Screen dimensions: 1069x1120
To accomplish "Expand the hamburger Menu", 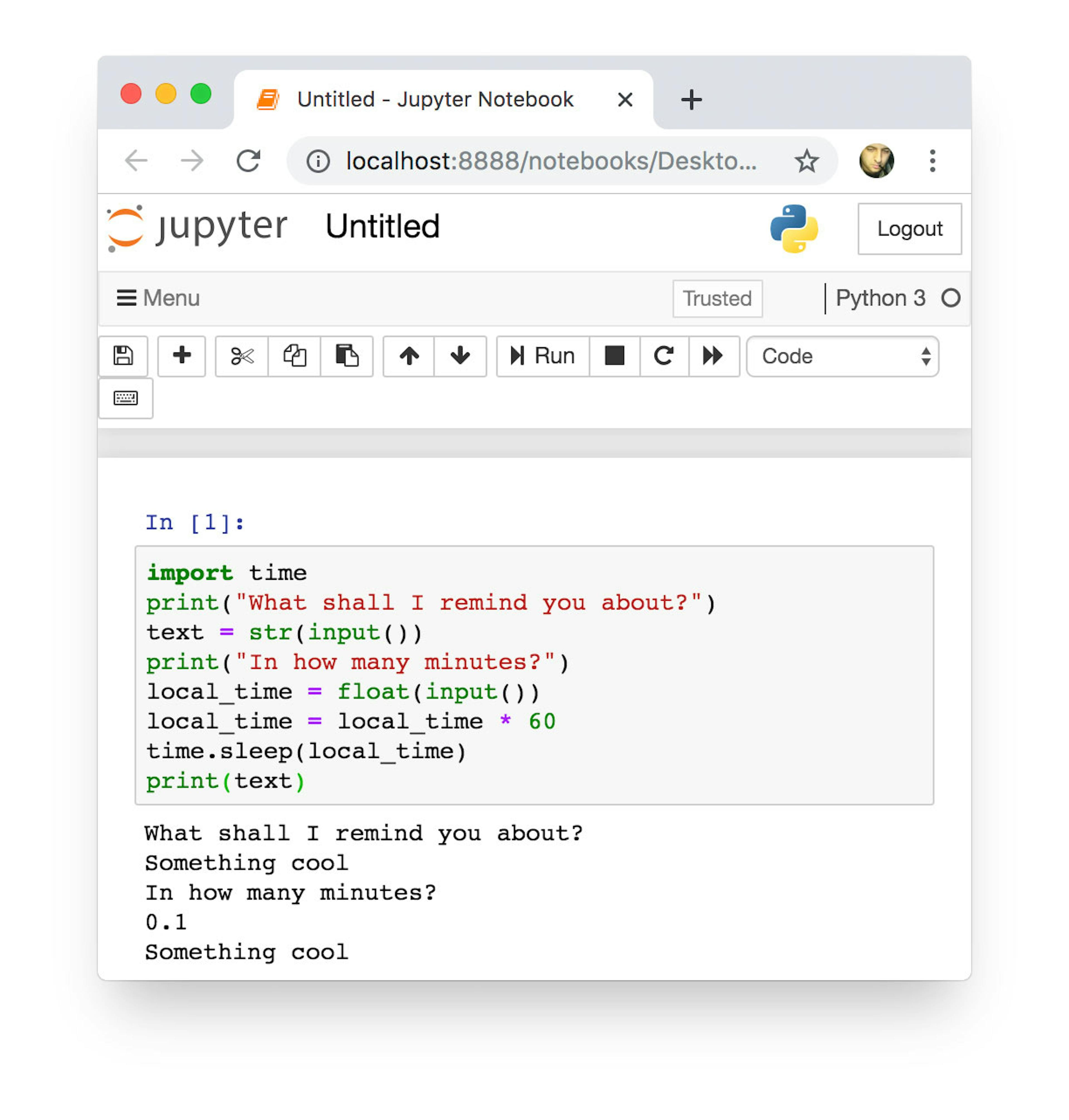I will coord(158,297).
